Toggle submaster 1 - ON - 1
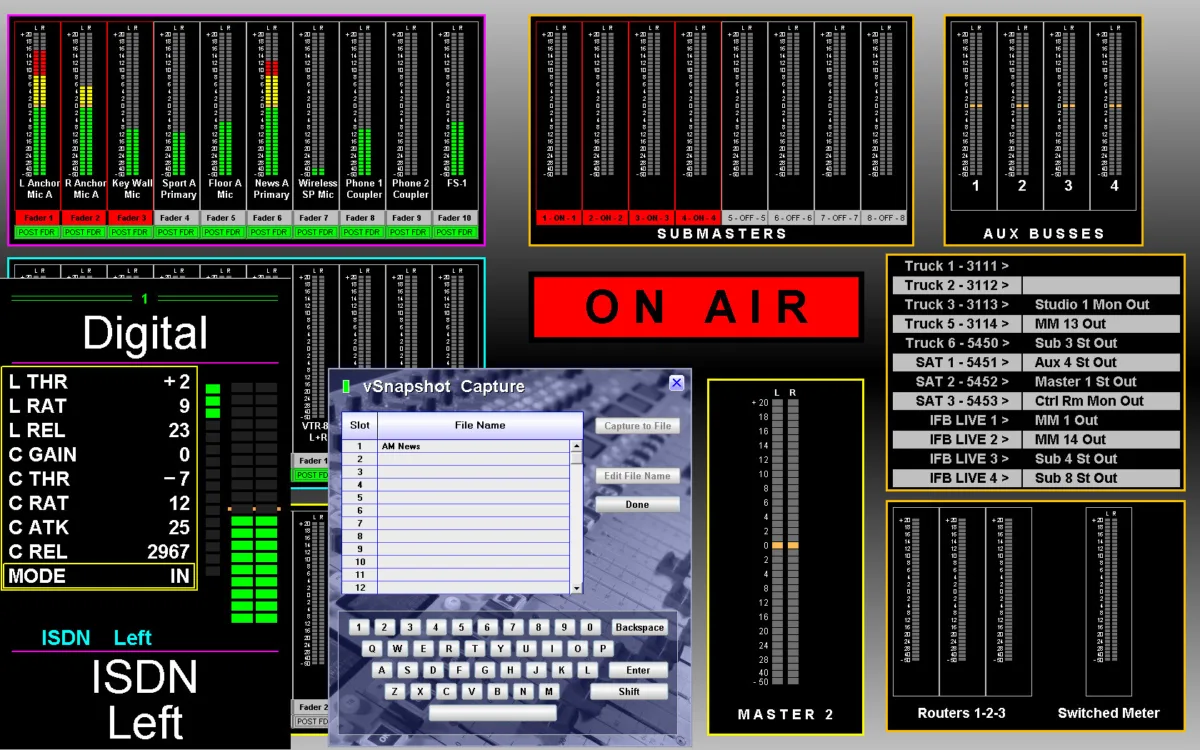The image size is (1200, 750). (x=559, y=218)
